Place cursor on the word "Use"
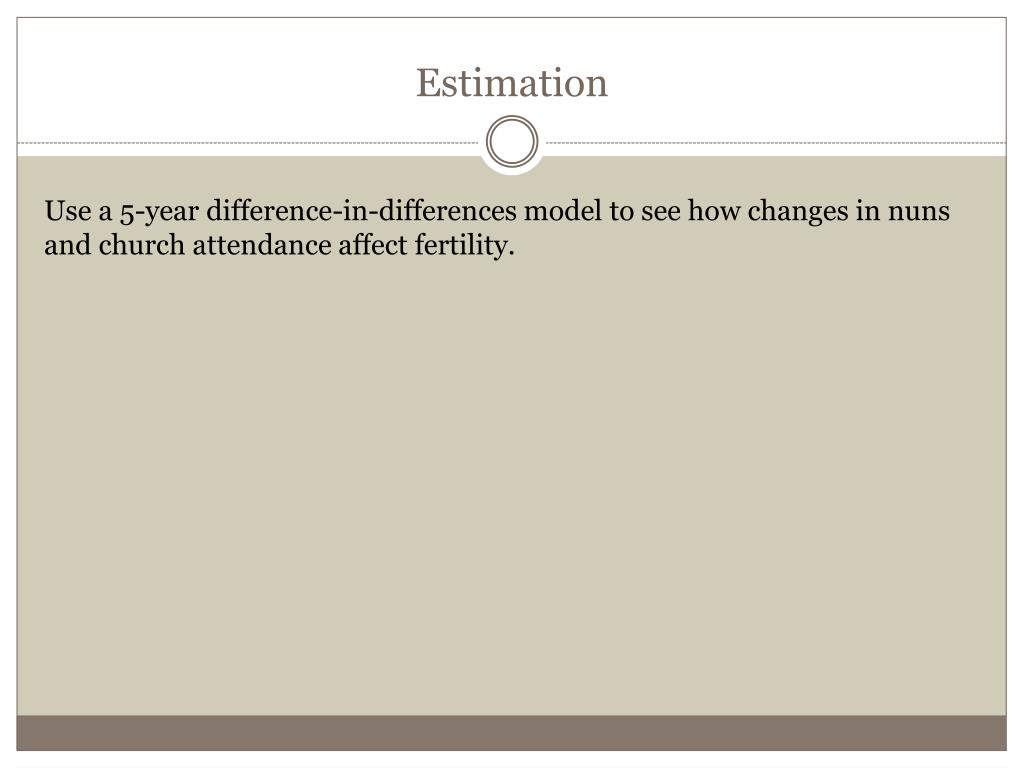The width and height of the screenshot is (1024, 768). coord(68,211)
